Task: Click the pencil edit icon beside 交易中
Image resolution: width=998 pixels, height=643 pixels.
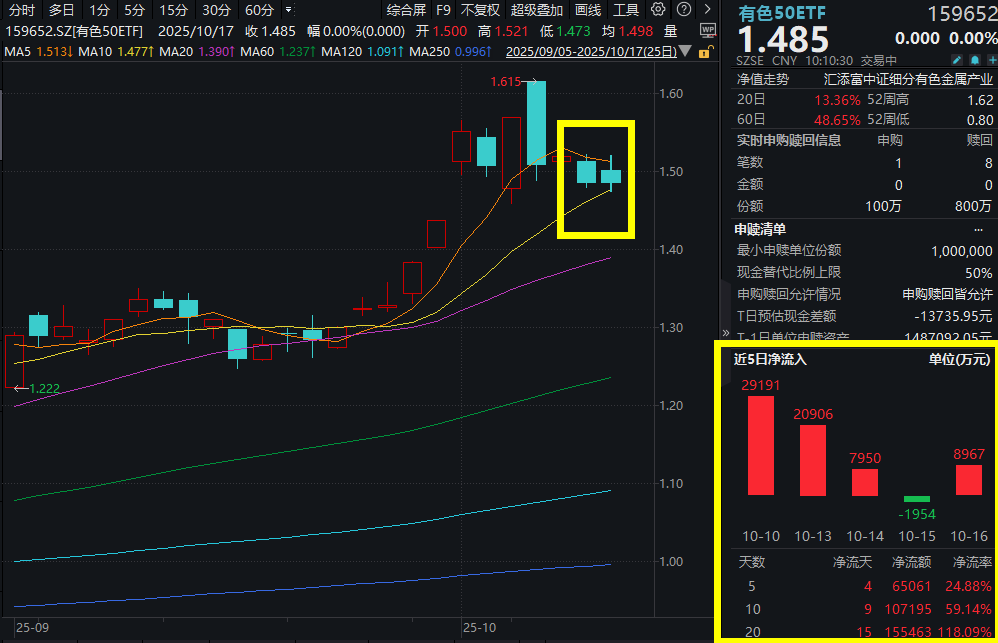Action: [957, 60]
